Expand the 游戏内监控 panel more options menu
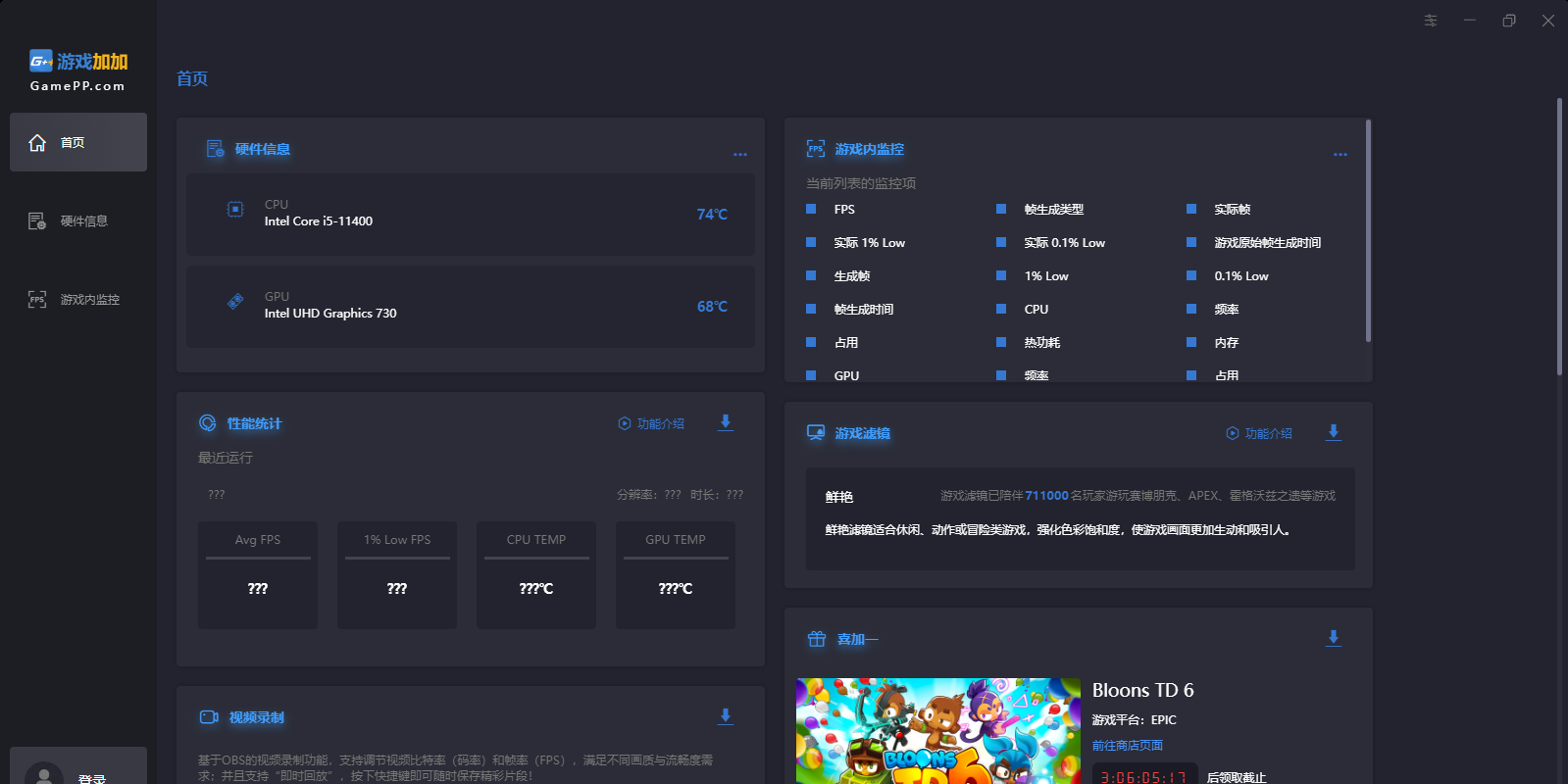The width and height of the screenshot is (1568, 784). click(x=1340, y=154)
